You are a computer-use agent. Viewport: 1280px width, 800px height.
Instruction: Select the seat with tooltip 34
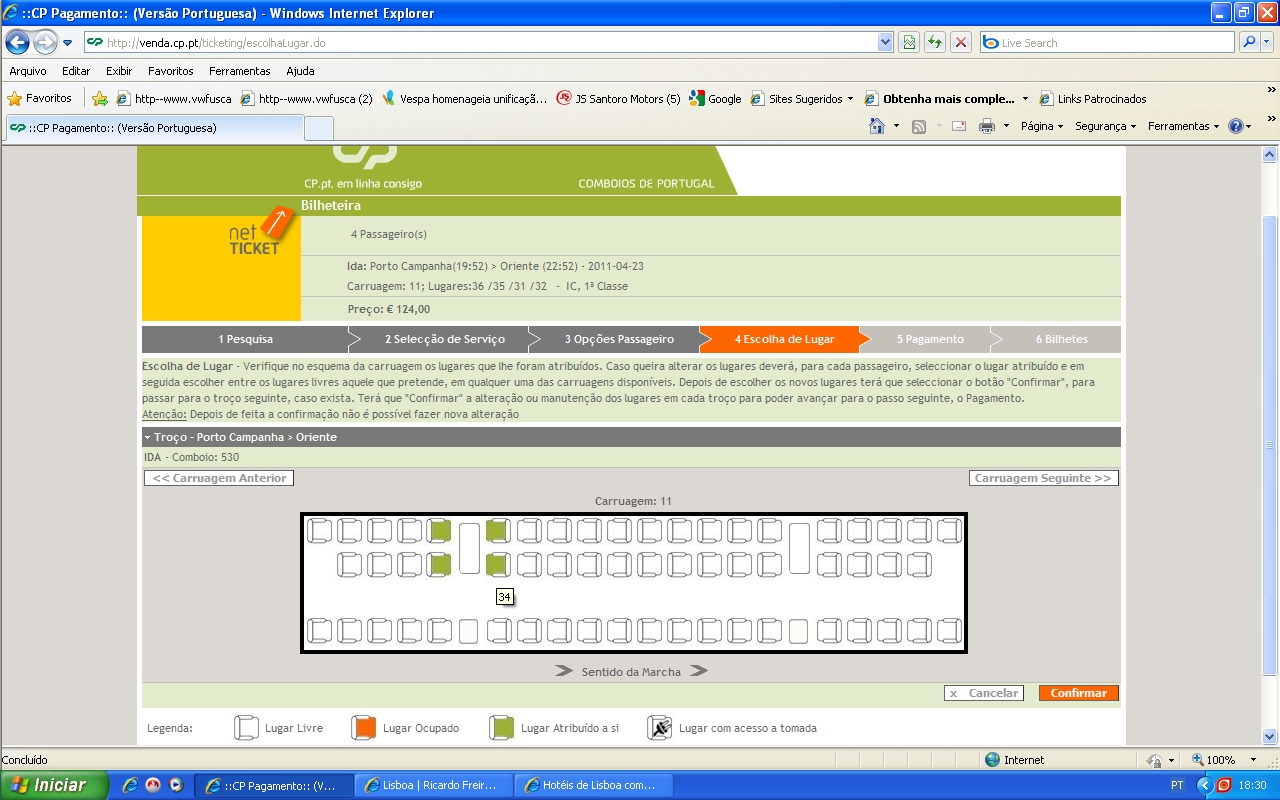click(497, 566)
